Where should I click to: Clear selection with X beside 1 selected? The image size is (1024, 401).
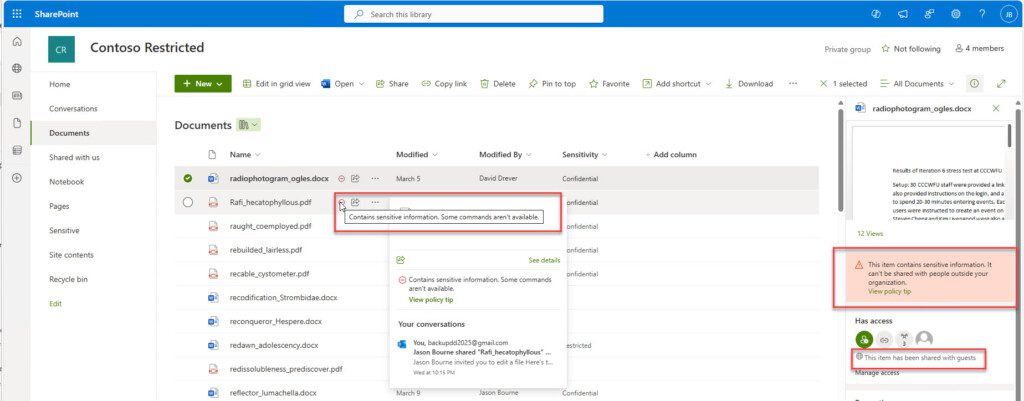tap(824, 84)
